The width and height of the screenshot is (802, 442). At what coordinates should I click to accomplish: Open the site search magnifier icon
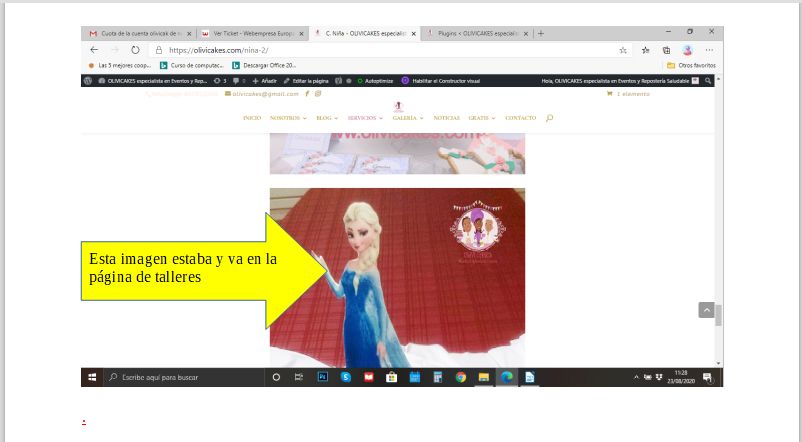point(549,118)
